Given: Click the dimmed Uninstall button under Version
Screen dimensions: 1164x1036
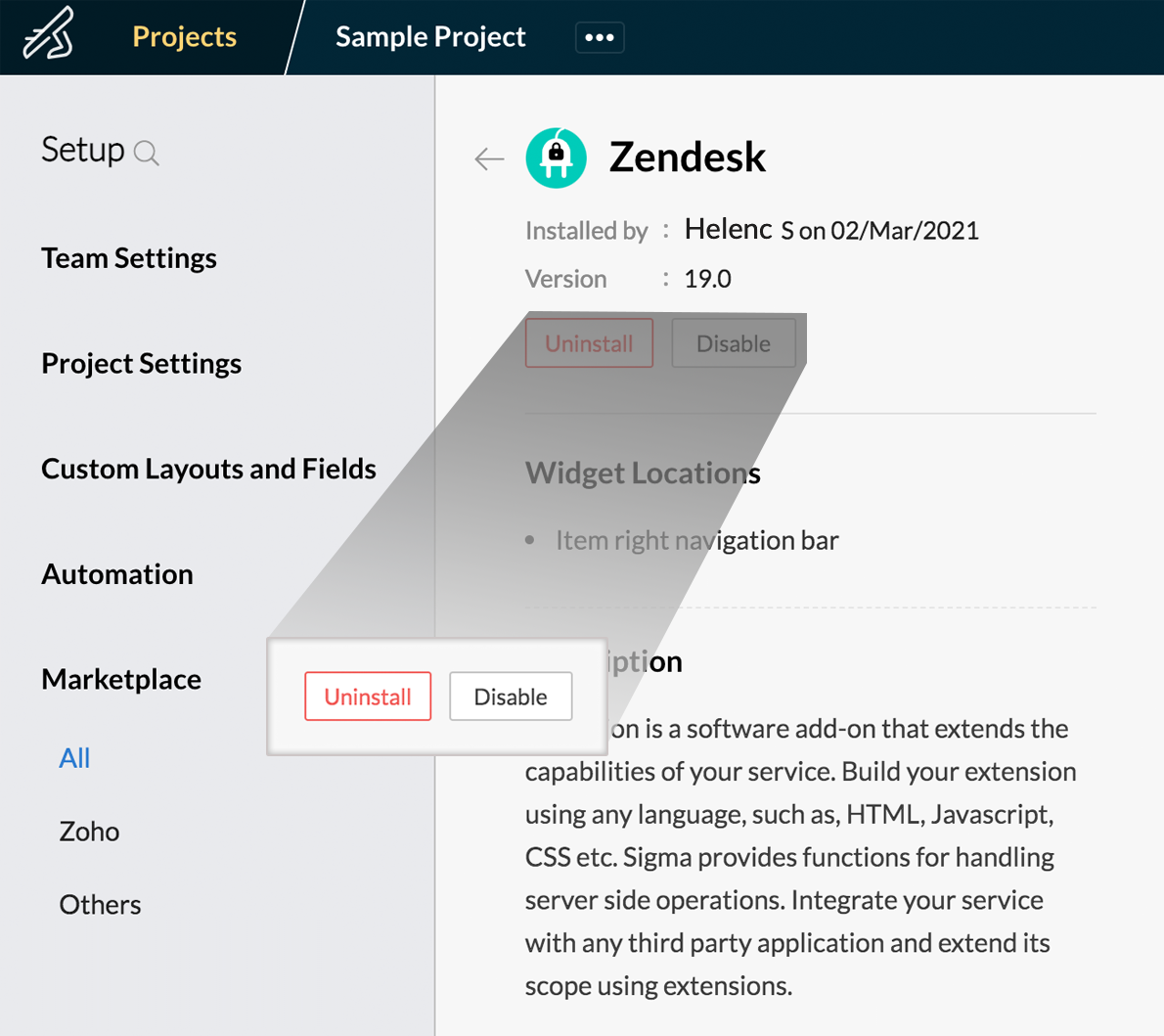Looking at the screenshot, I should click(x=589, y=343).
